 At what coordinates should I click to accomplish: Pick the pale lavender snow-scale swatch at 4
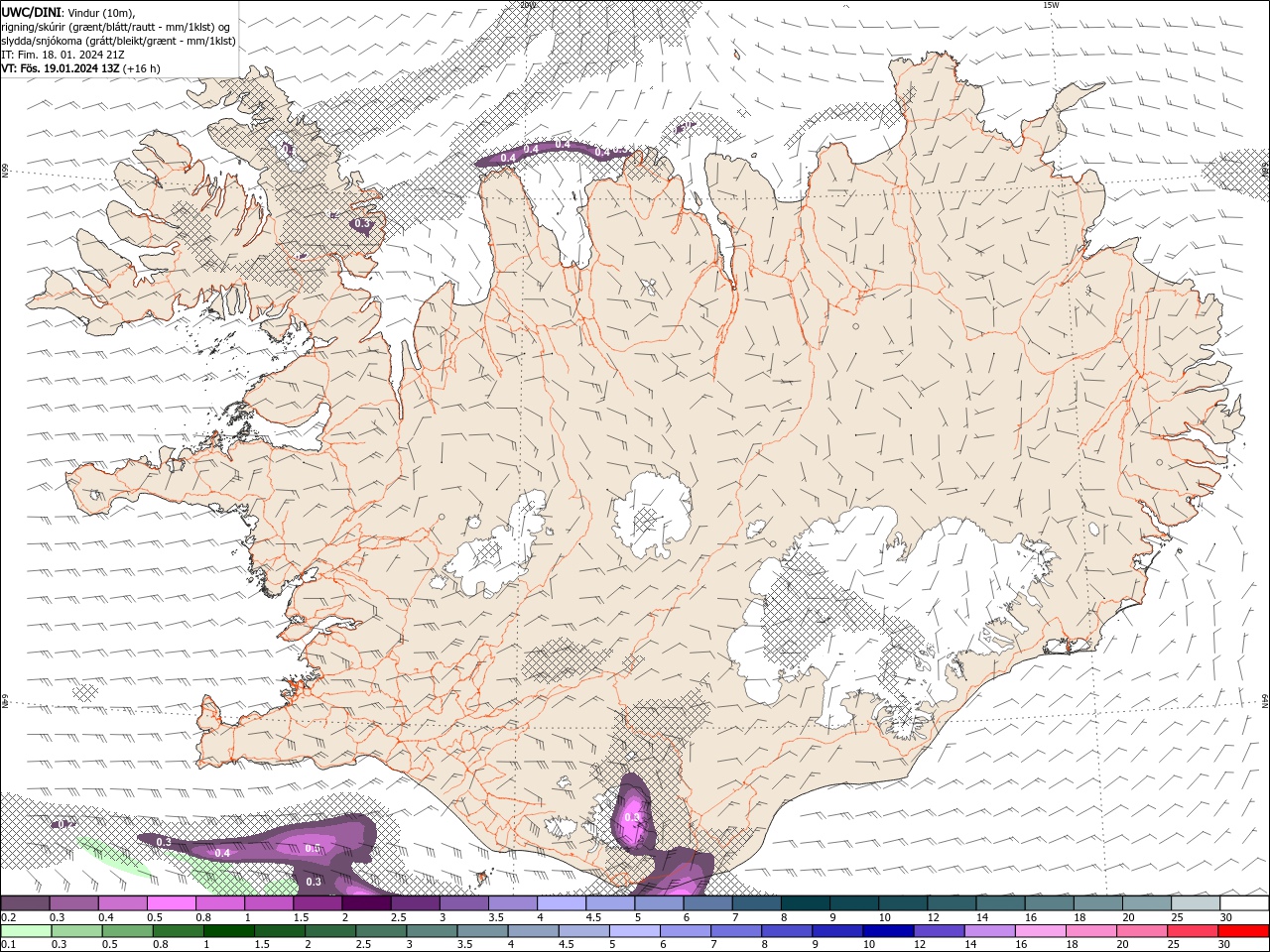click(x=561, y=903)
